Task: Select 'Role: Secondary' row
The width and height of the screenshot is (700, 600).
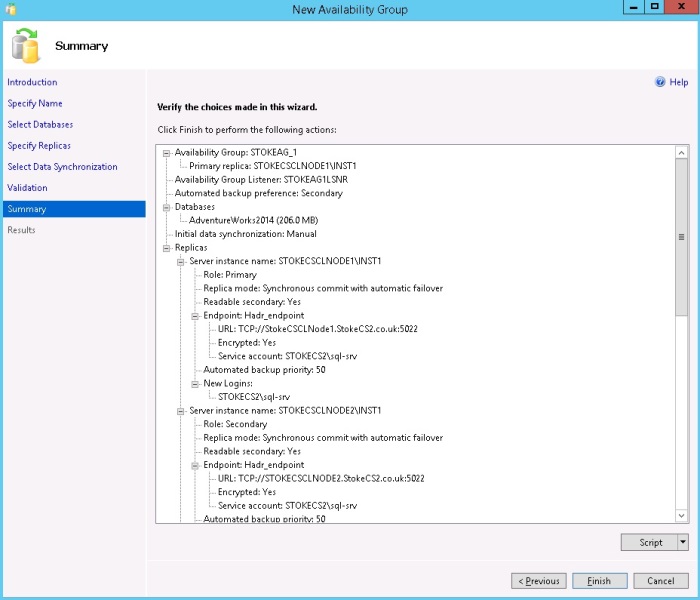Action: (x=235, y=424)
